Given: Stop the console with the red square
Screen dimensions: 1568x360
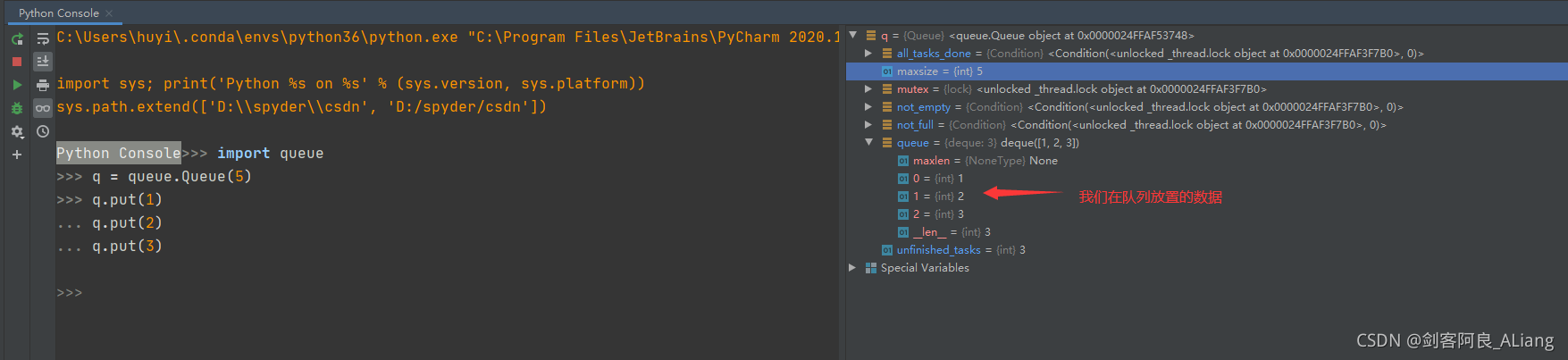Looking at the screenshot, I should [17, 62].
